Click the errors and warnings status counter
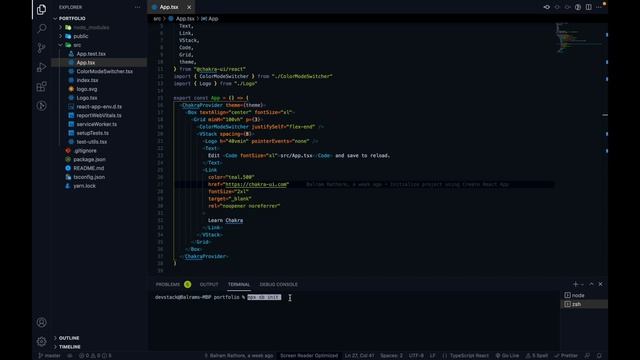Image resolution: width=640 pixels, height=360 pixels. tap(96, 356)
